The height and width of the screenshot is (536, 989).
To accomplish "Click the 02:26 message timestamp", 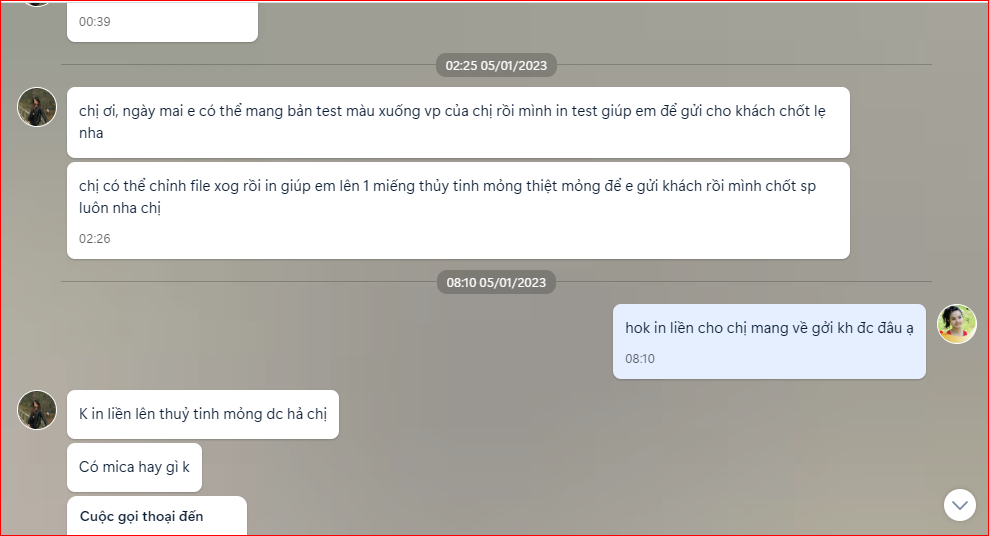I will pyautogui.click(x=95, y=238).
